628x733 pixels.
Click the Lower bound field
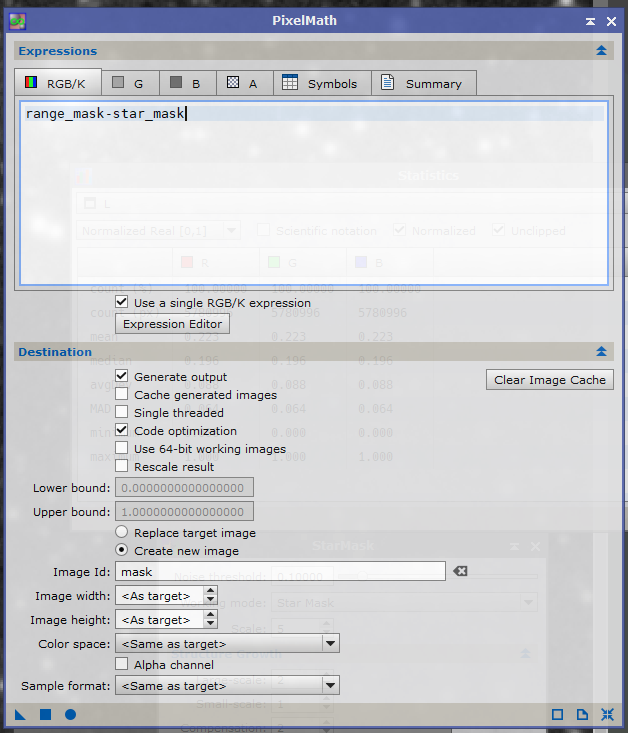click(x=185, y=488)
